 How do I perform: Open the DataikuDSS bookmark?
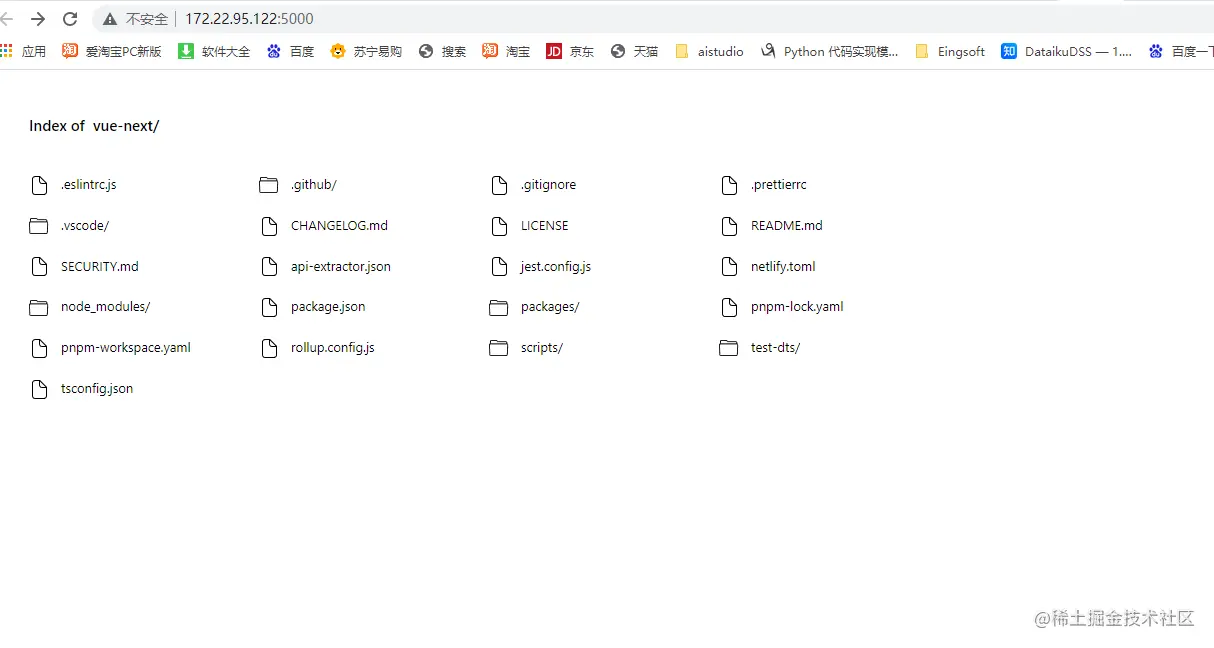coord(1067,51)
